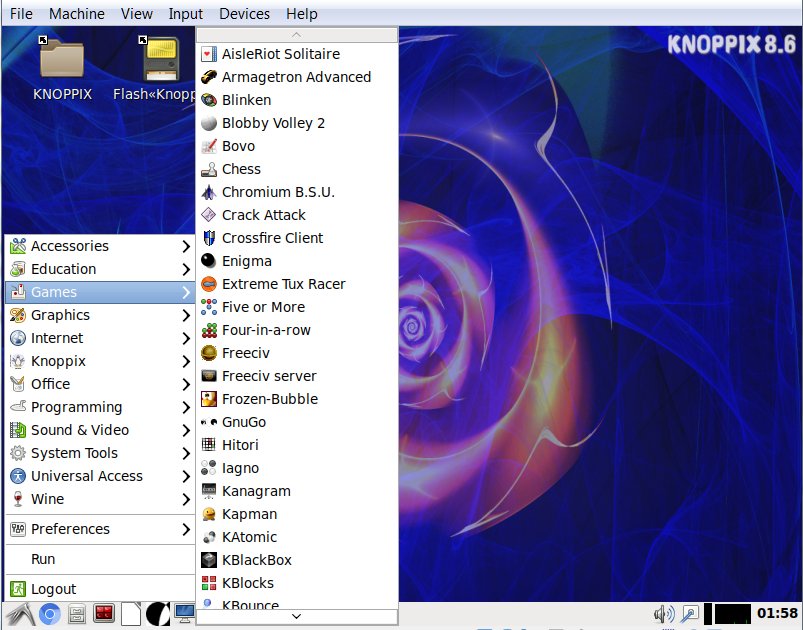
Task: Choose Logout from the start menu
Action: (100, 589)
